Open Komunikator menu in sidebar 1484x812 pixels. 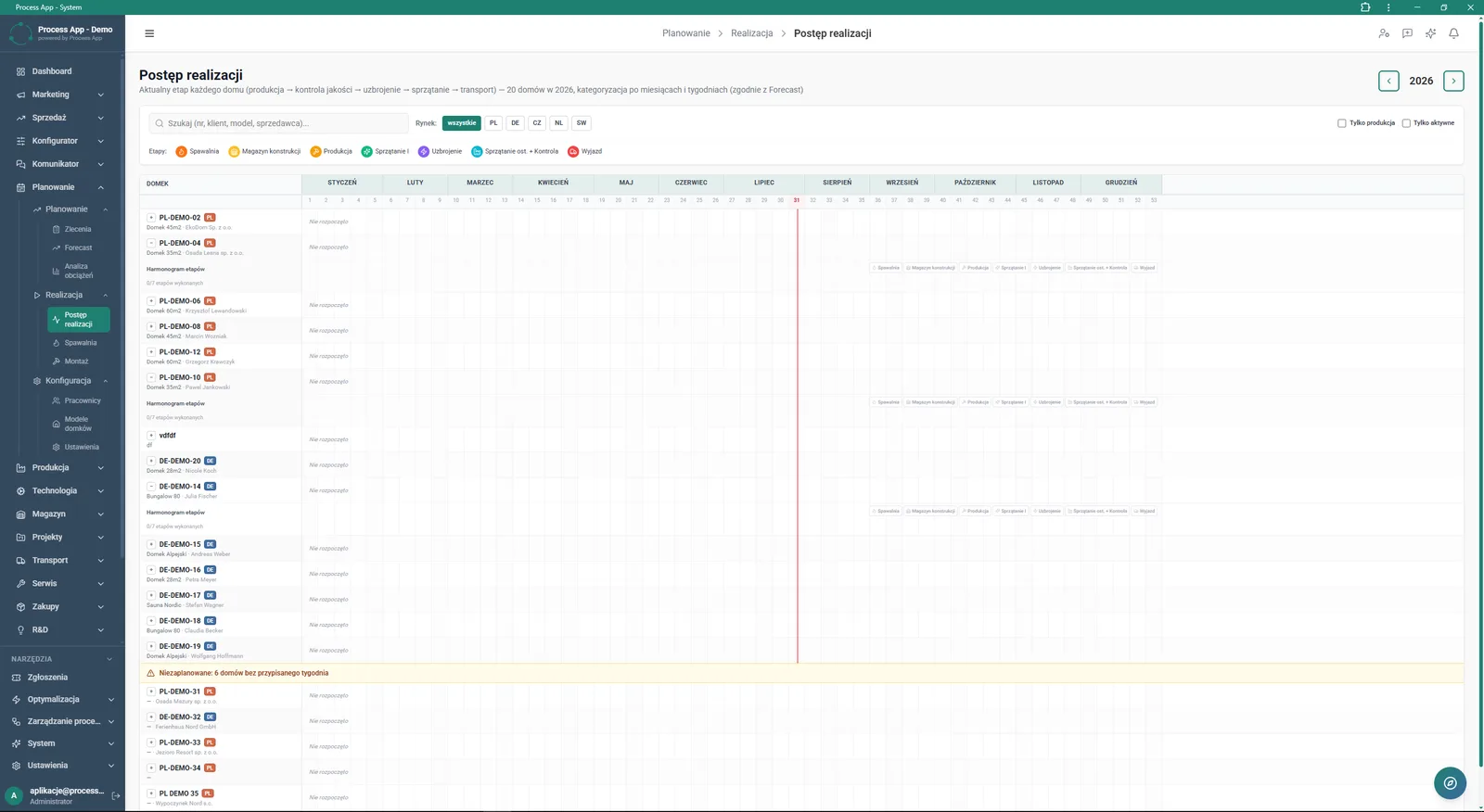coord(61,164)
